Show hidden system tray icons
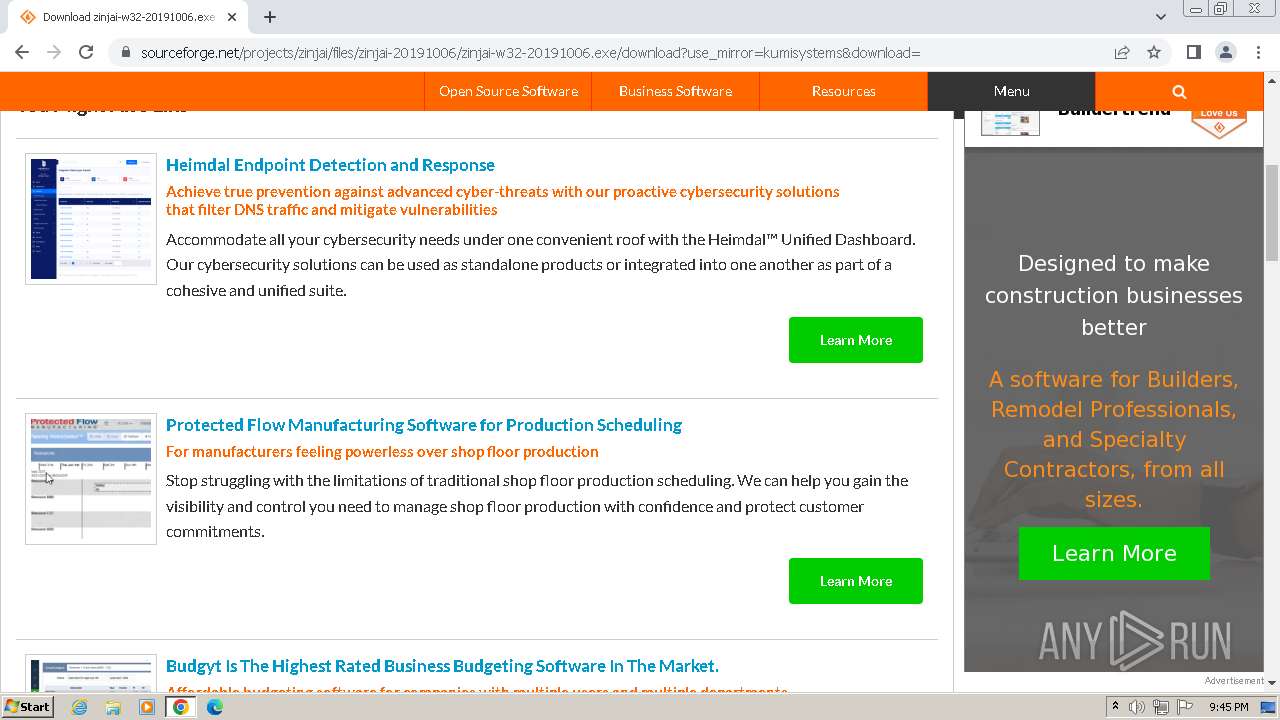Screen dimensions: 1280x720 tap(1115, 707)
